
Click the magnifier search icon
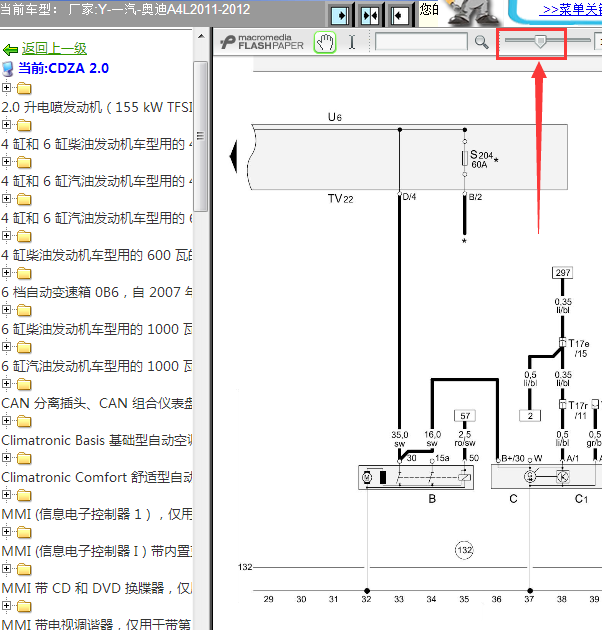pyautogui.click(x=481, y=42)
